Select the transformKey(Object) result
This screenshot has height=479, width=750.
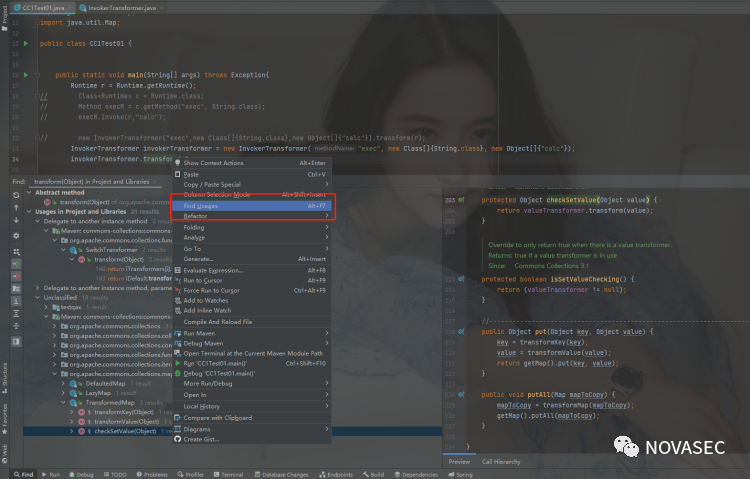[125, 412]
